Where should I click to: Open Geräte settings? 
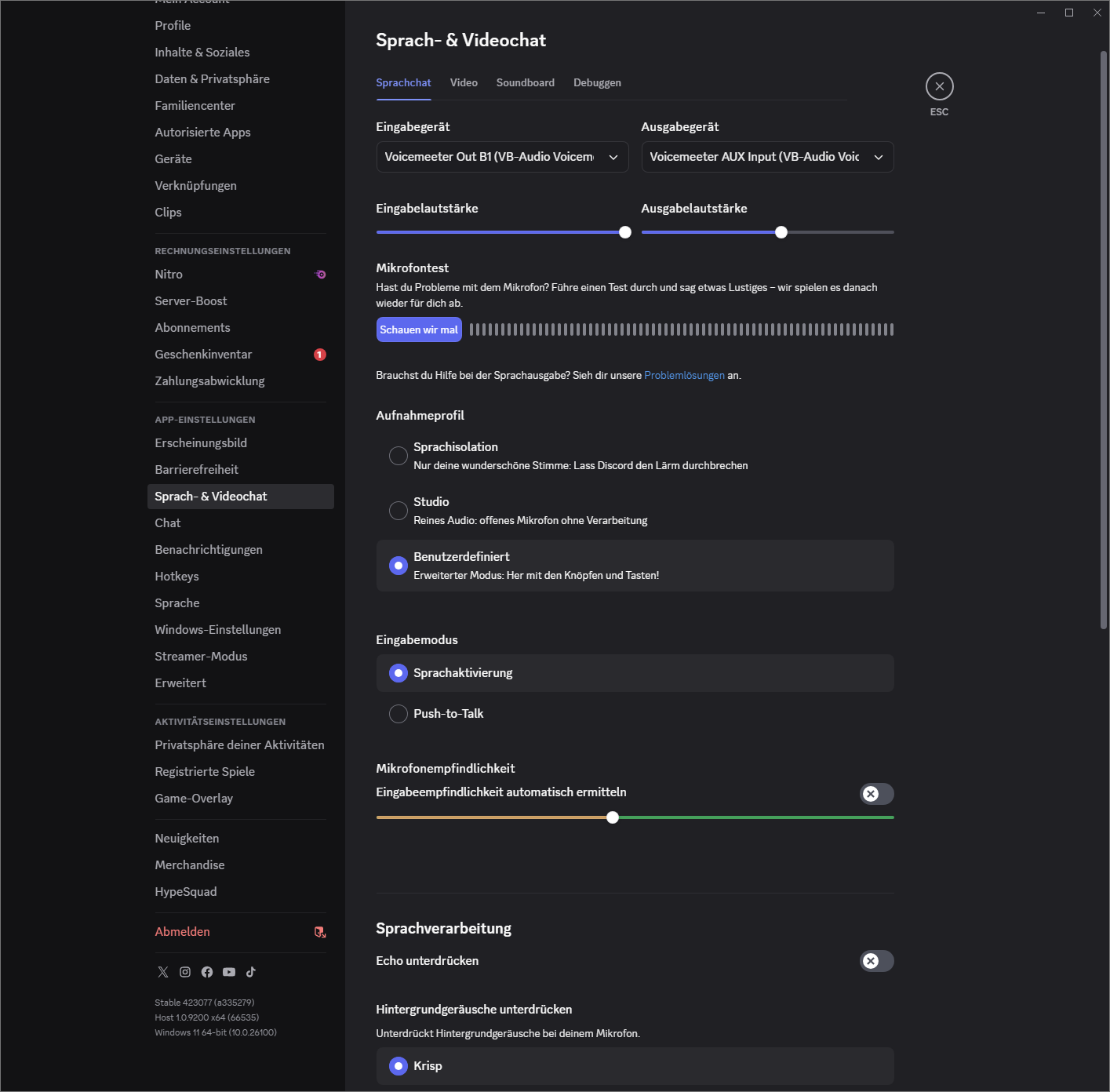240,159
